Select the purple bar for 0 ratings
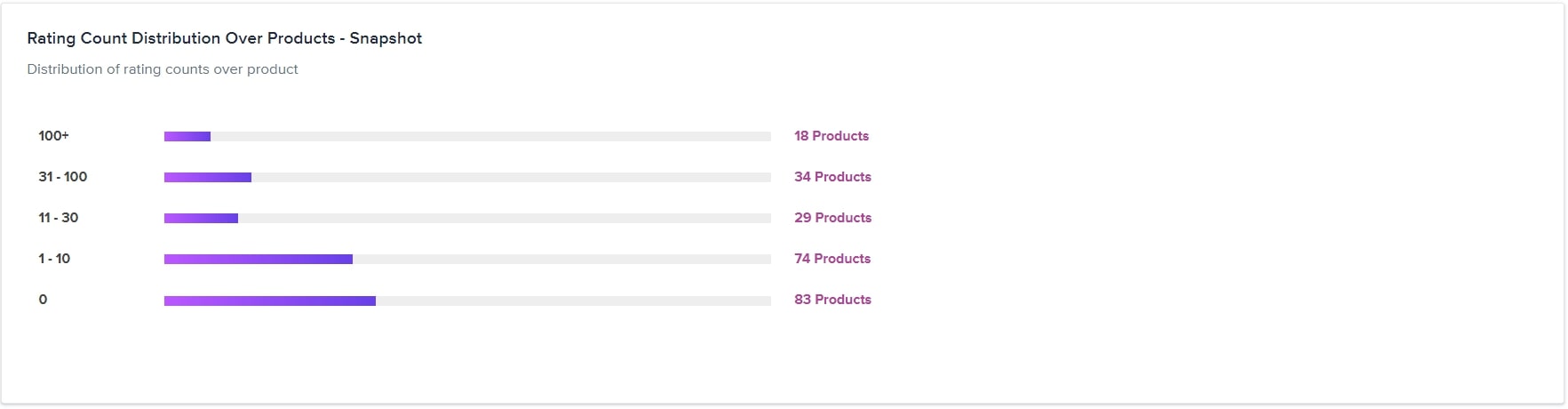 [270, 301]
